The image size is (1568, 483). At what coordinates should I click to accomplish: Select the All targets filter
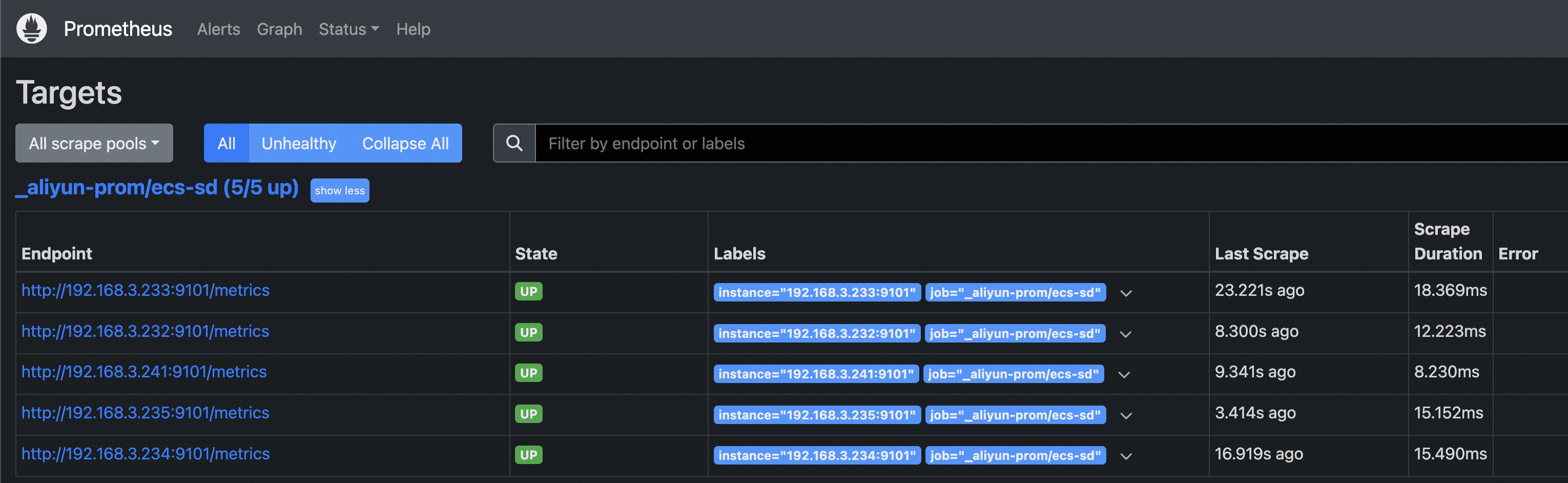point(226,143)
